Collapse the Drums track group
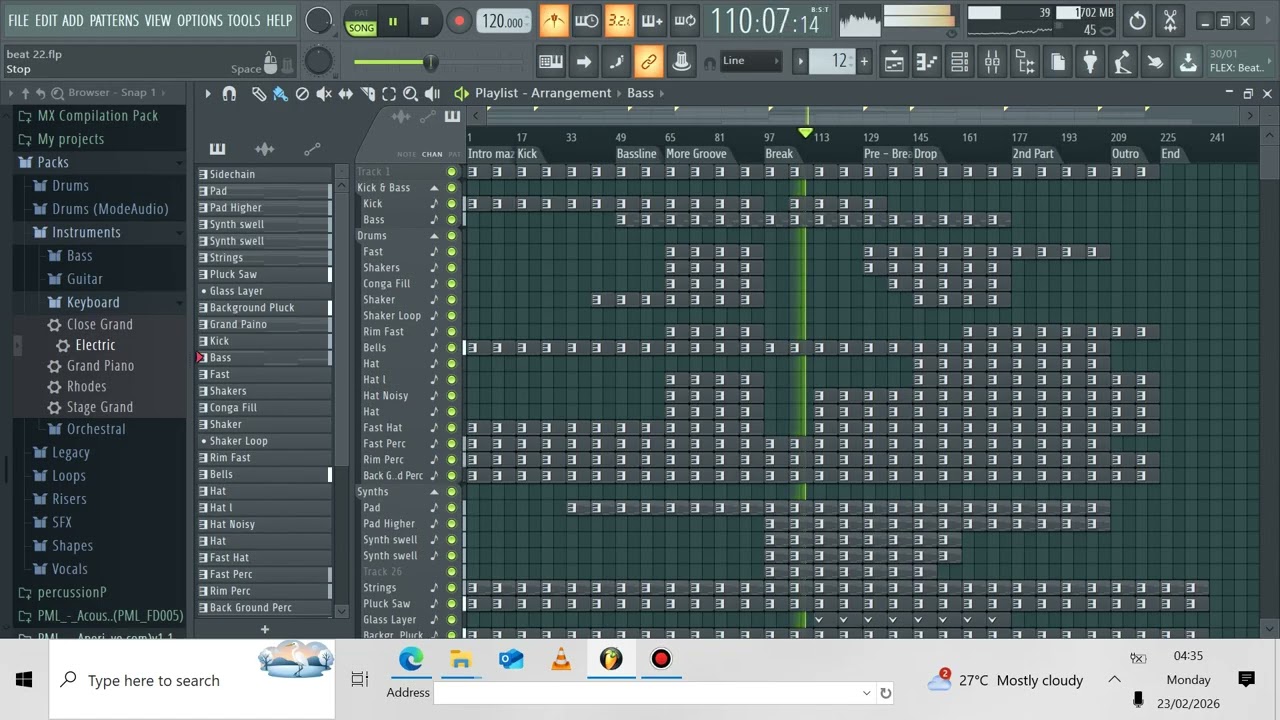 [434, 236]
